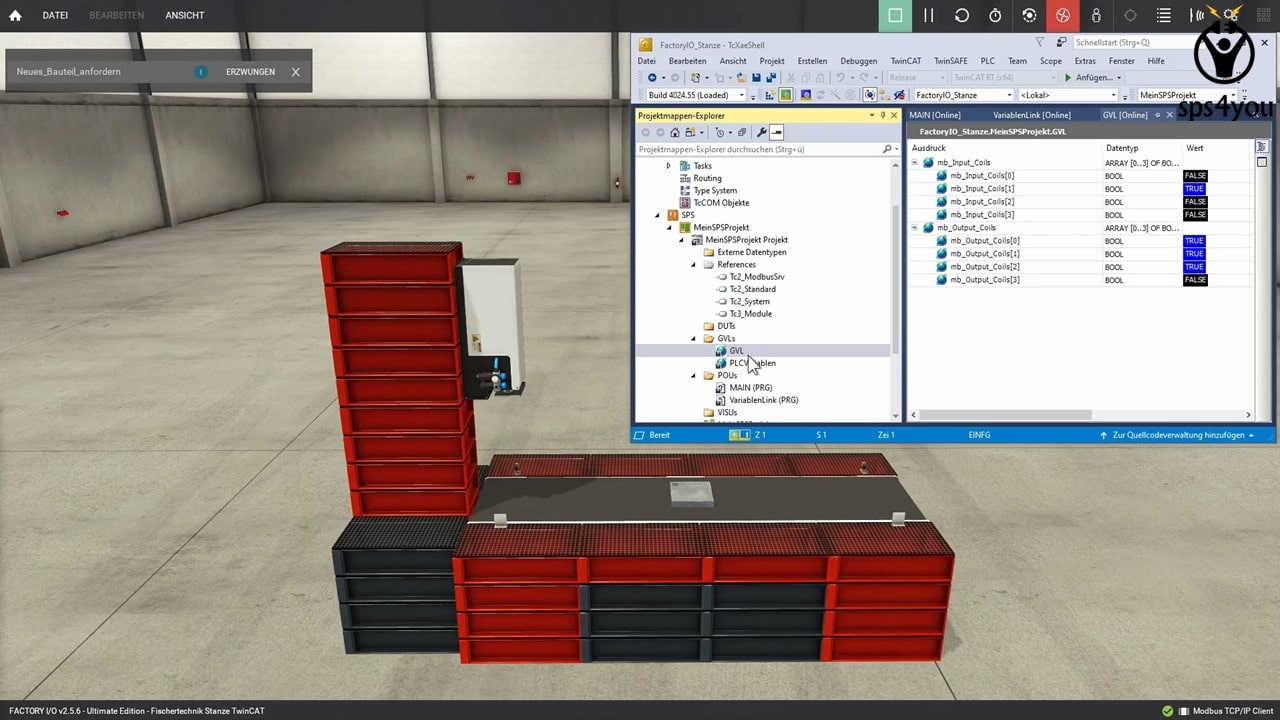Select VariablenLink (PRG) in the tree

764,400
